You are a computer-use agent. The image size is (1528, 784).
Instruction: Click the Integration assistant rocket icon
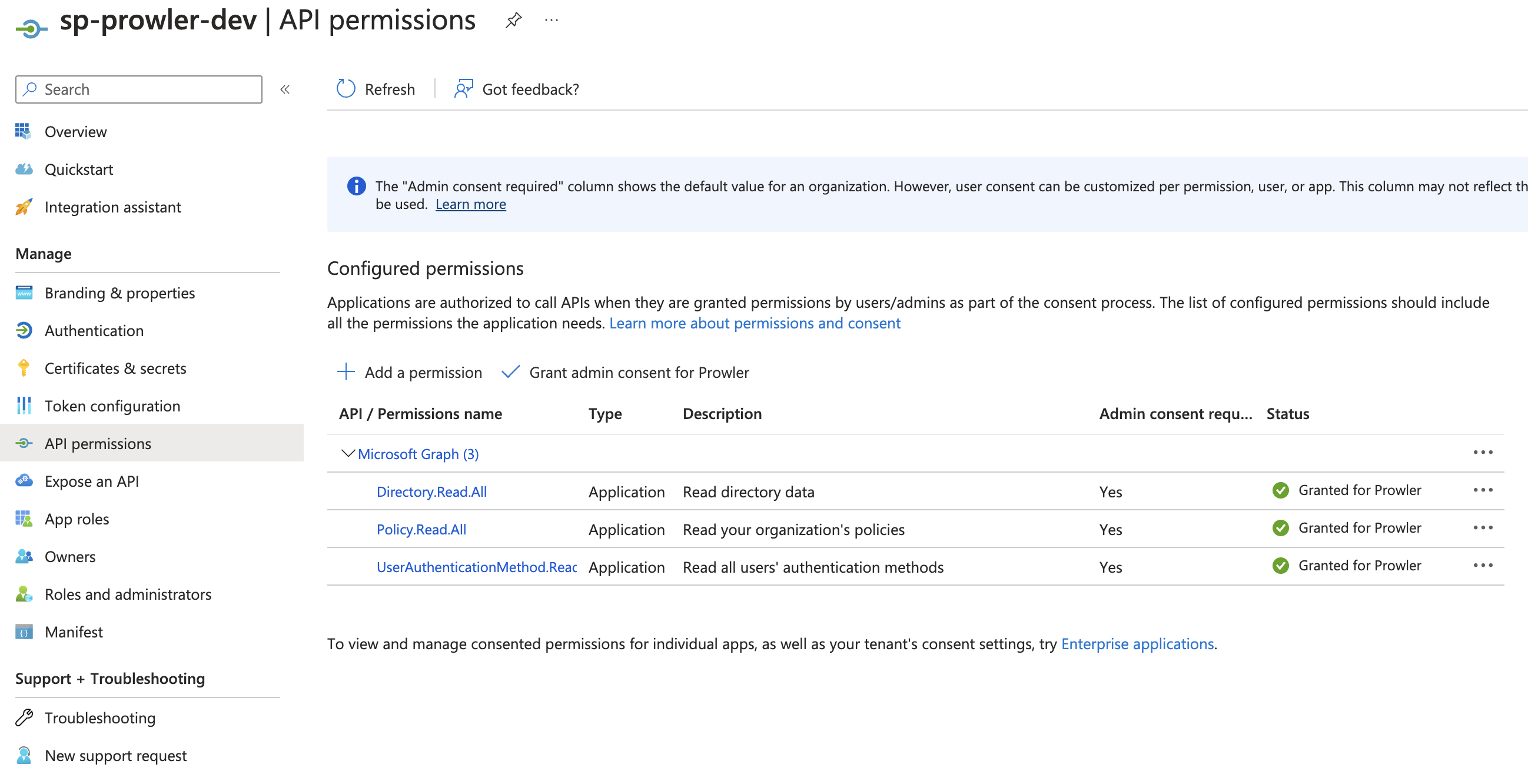(24, 207)
